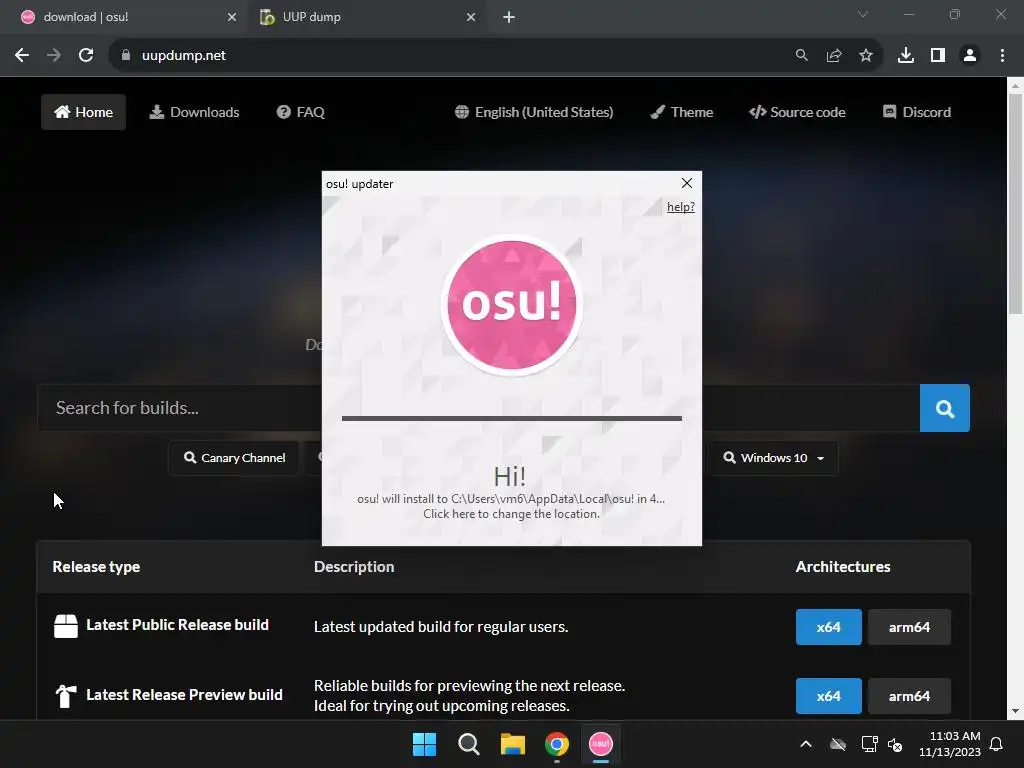
Task: Expand the Windows 10 dropdown
Action: [774, 458]
